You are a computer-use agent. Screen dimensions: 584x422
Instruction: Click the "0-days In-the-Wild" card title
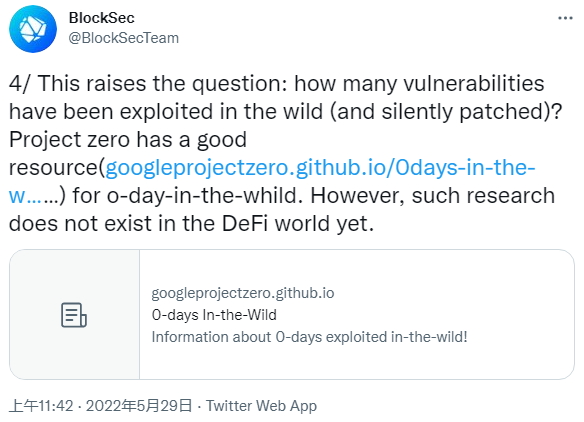214,315
